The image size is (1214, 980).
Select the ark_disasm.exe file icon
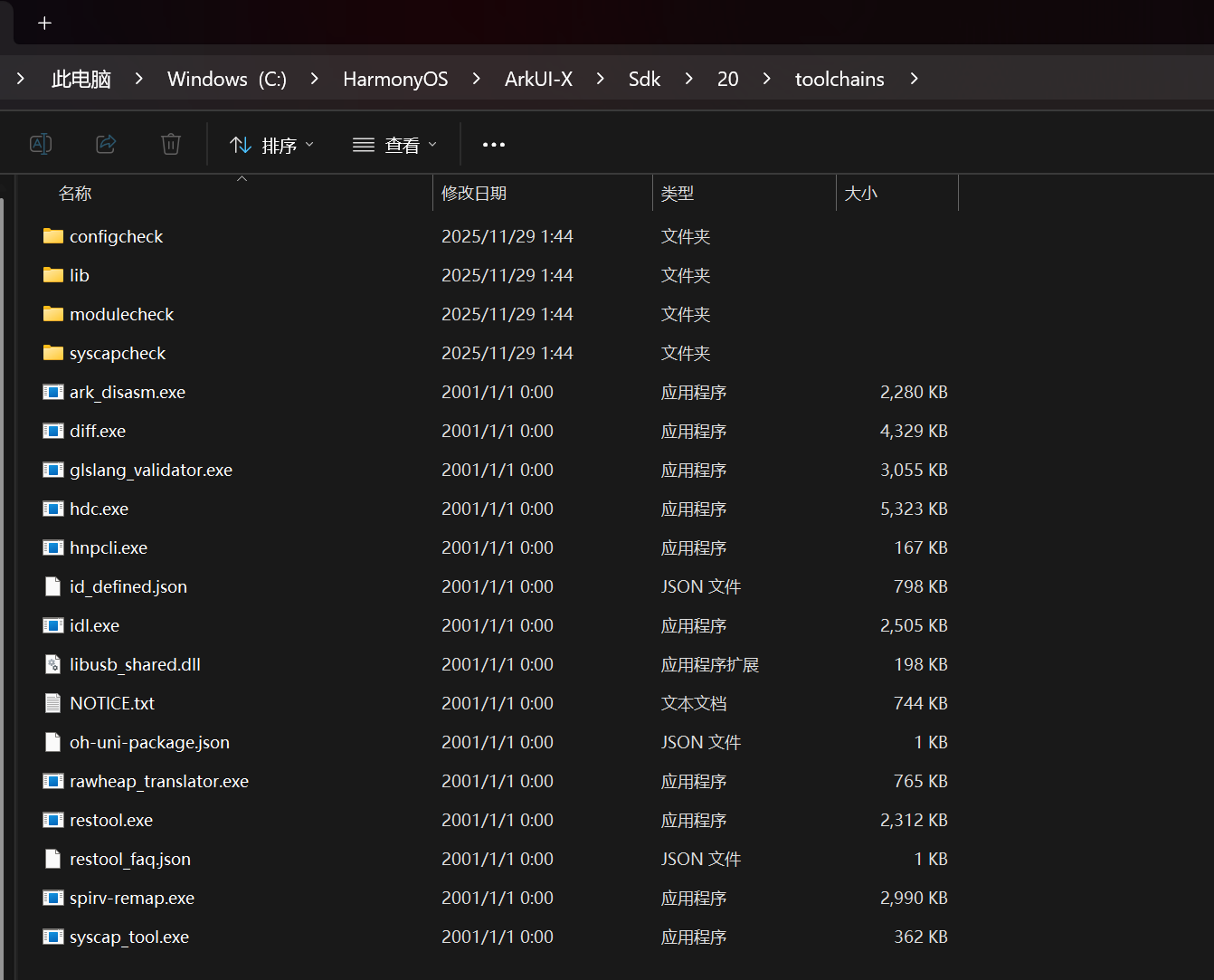click(x=53, y=392)
